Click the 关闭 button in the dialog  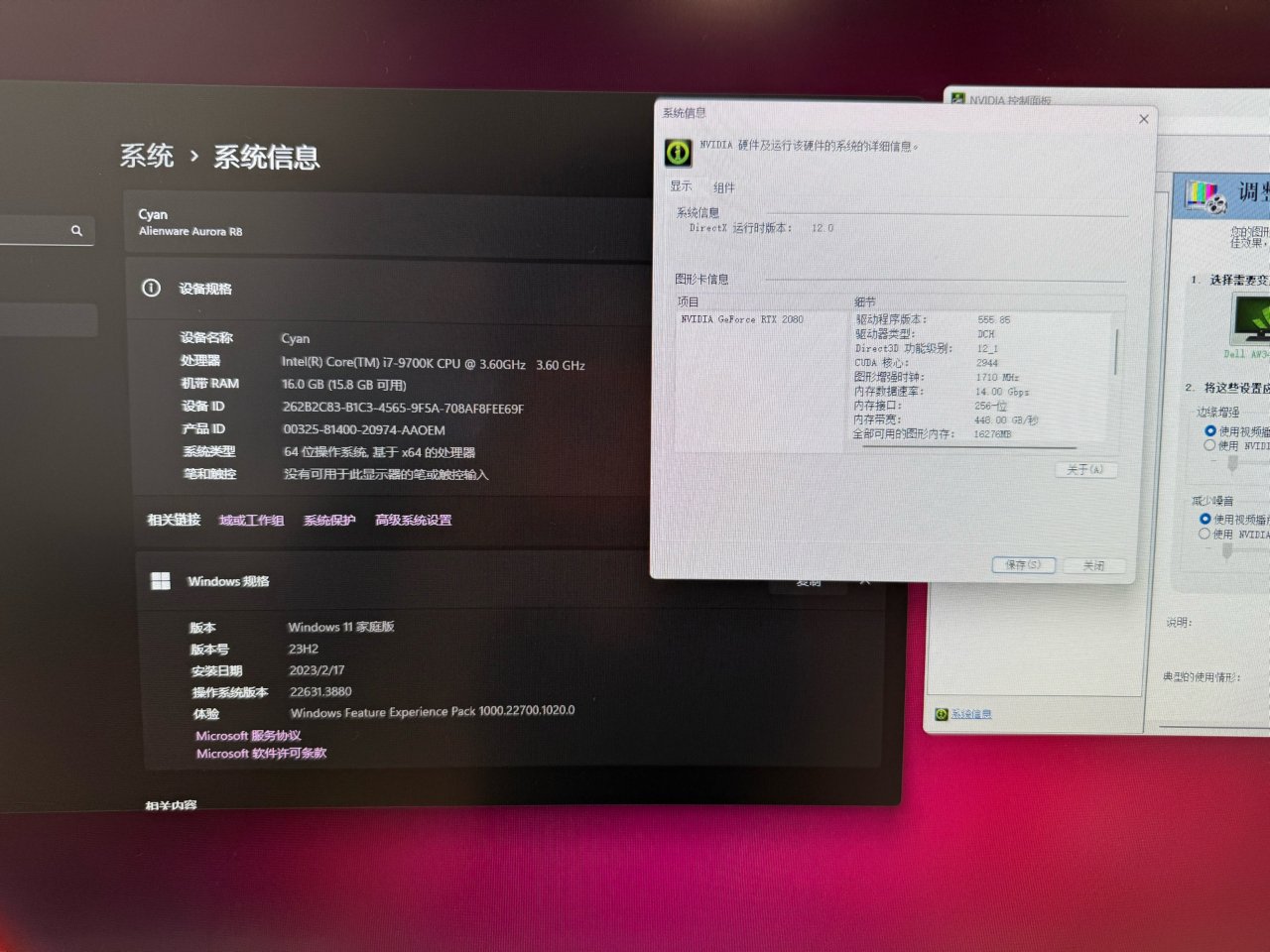tap(1093, 565)
